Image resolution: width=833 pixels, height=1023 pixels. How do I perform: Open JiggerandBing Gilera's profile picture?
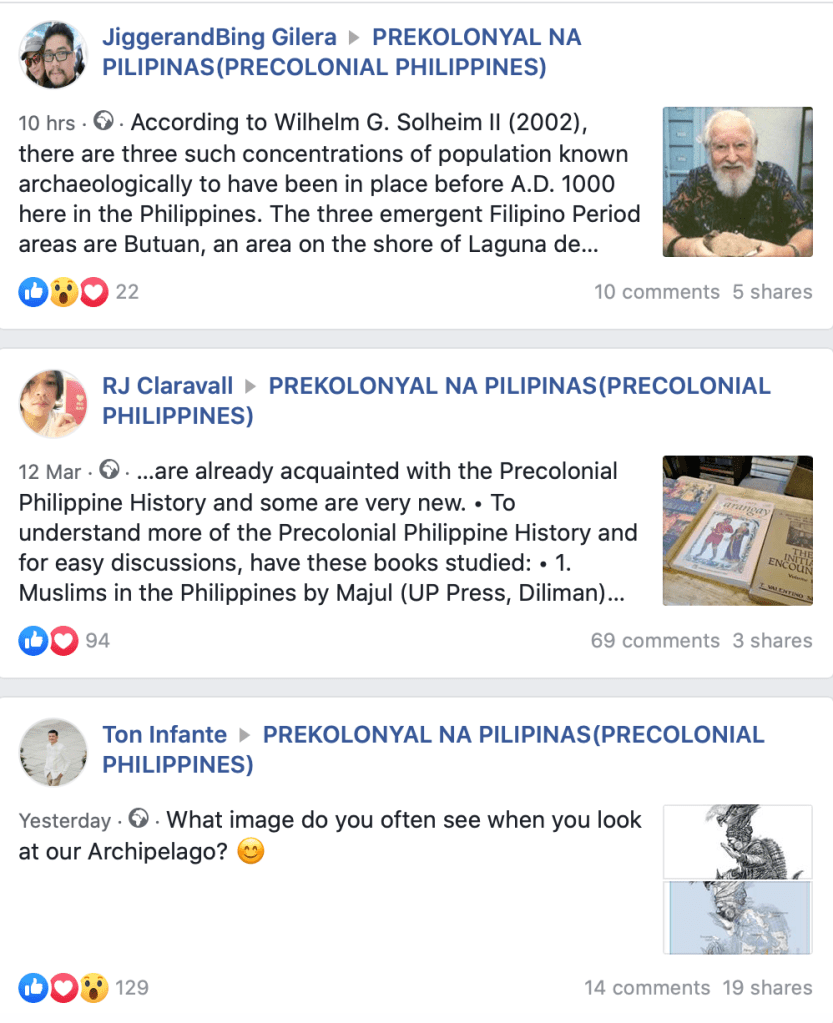tap(53, 54)
